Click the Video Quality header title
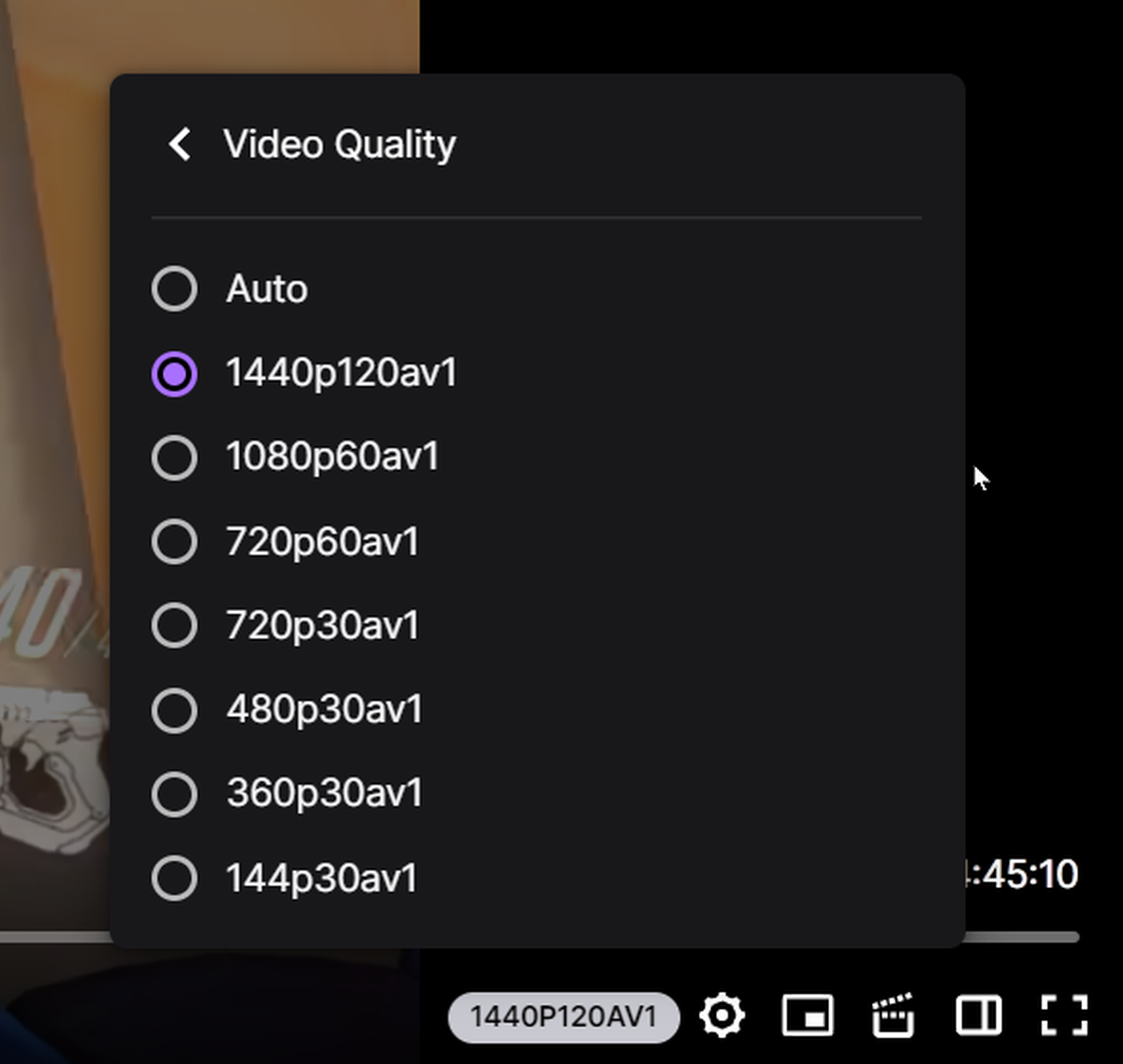Image resolution: width=1123 pixels, height=1064 pixels. click(x=340, y=145)
